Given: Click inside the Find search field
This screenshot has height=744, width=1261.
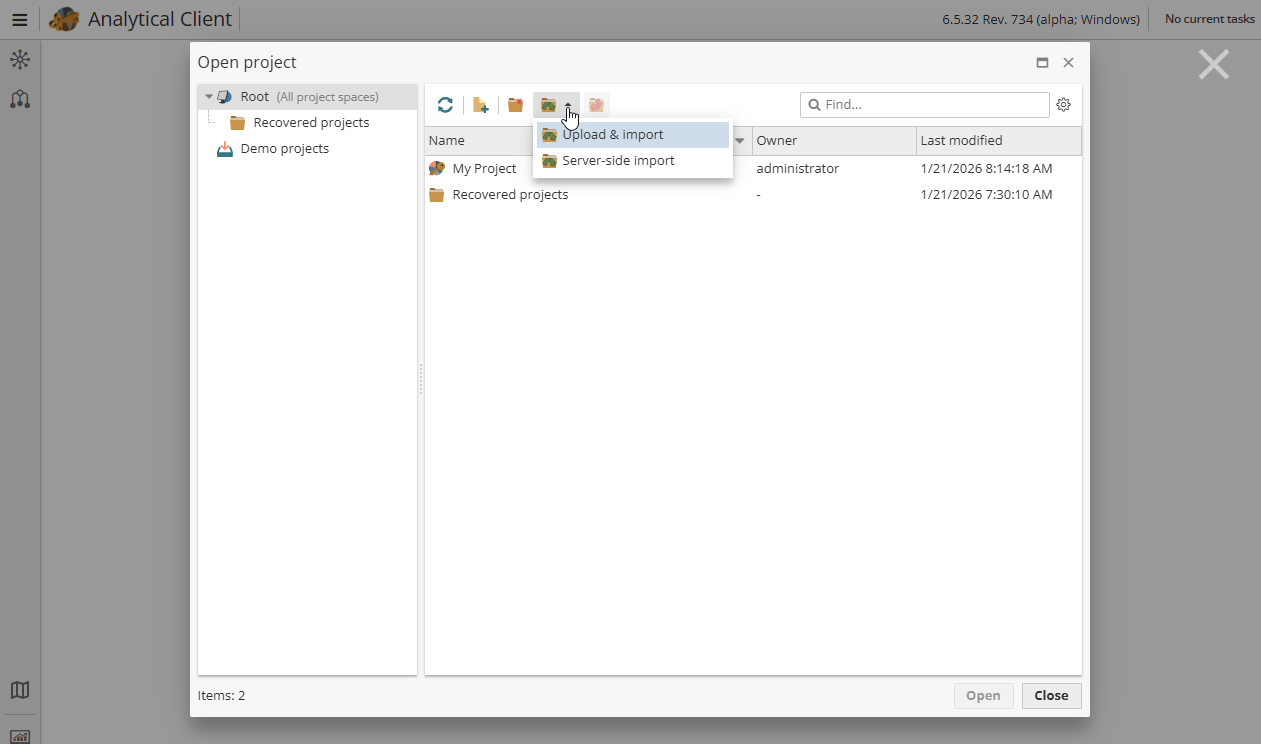Looking at the screenshot, I should pos(924,104).
